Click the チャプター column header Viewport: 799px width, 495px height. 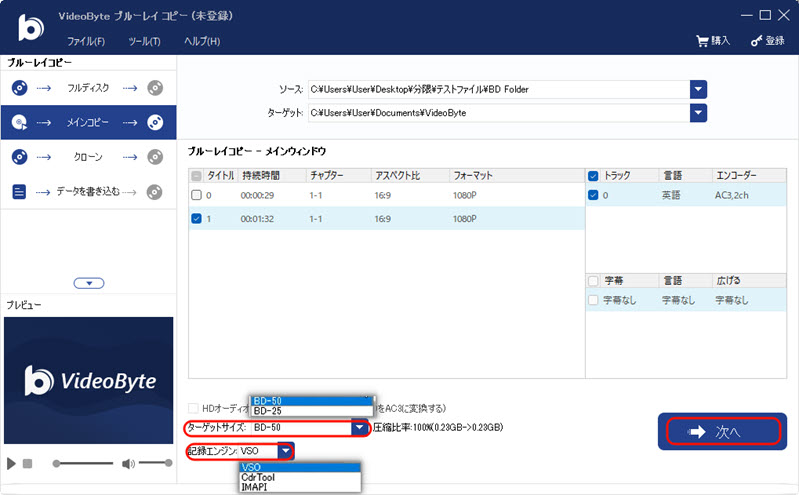click(338, 176)
